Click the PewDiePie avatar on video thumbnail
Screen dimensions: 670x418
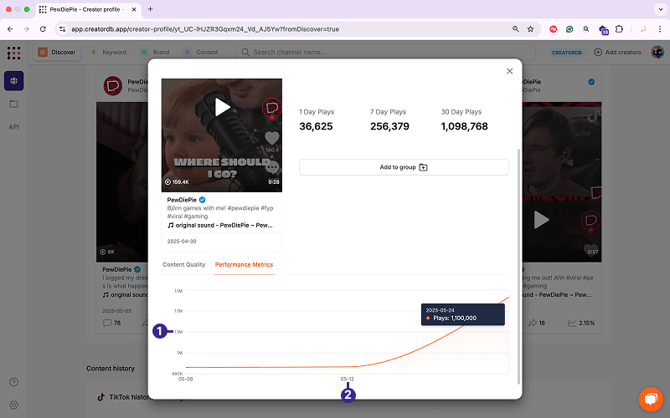click(x=271, y=107)
